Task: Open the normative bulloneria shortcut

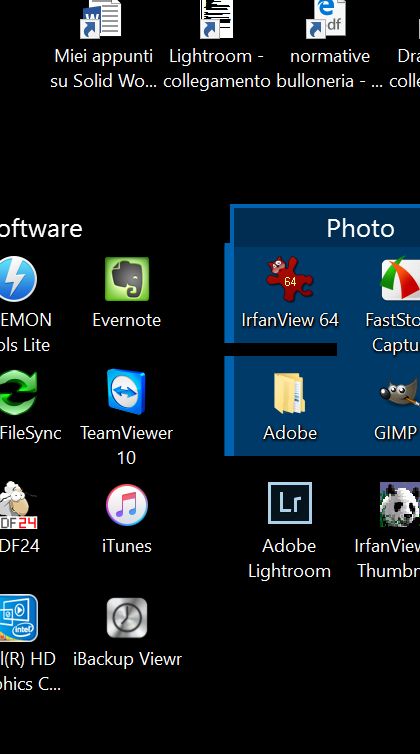Action: [x=326, y=19]
